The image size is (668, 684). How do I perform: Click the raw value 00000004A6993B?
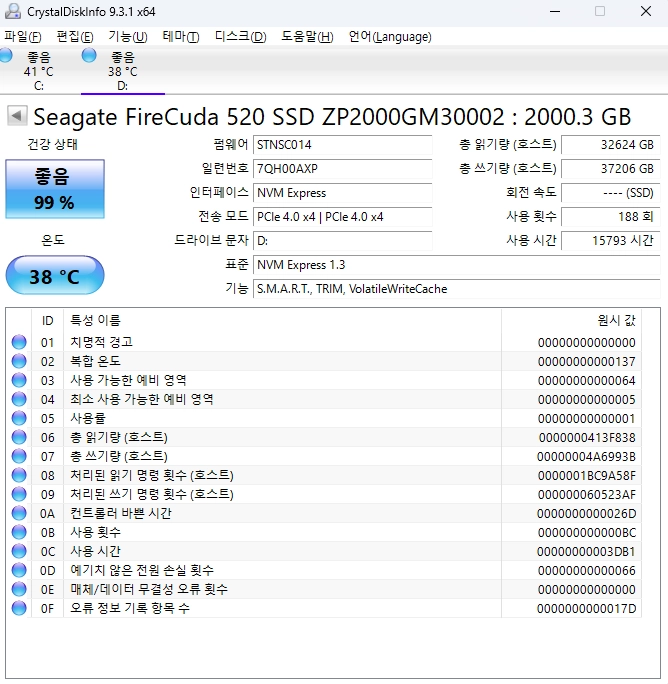click(586, 457)
